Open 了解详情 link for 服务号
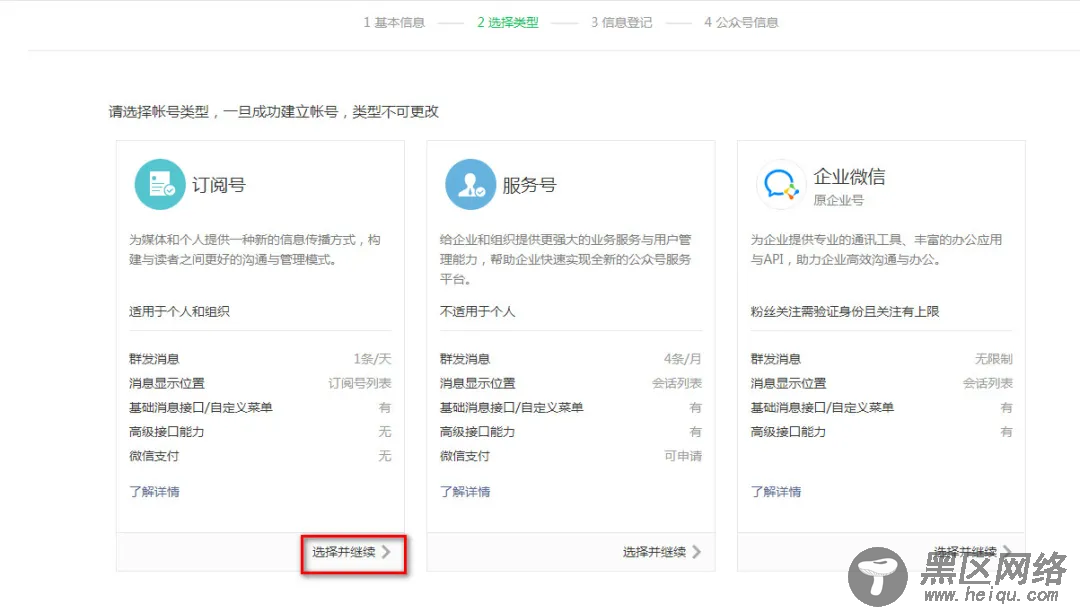 pyautogui.click(x=465, y=492)
